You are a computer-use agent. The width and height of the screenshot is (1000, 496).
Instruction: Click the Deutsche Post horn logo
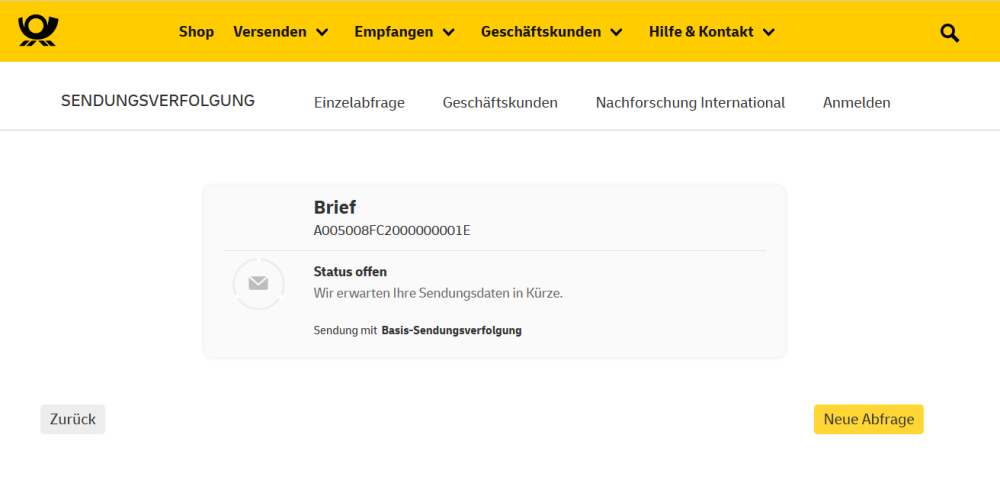click(38, 31)
